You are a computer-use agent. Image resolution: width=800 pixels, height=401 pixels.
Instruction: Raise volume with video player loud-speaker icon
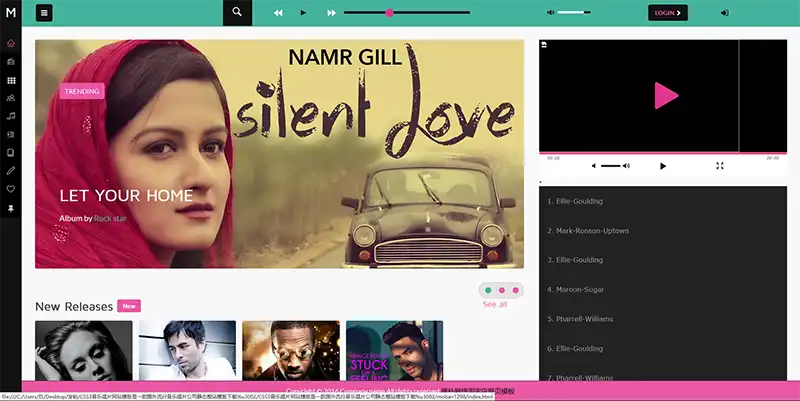[x=626, y=166]
